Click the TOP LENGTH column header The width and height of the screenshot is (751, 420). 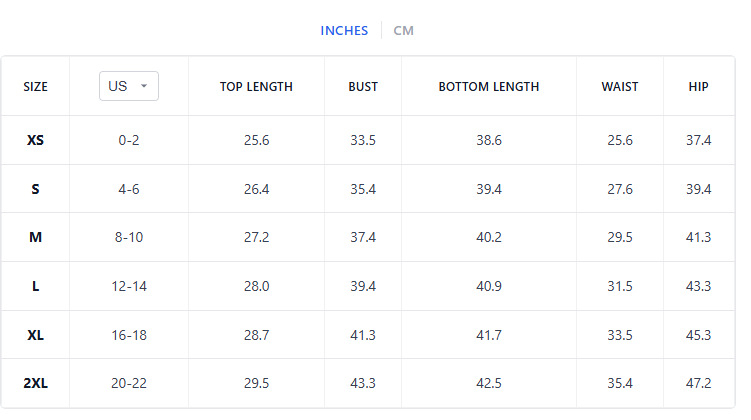coord(256,87)
